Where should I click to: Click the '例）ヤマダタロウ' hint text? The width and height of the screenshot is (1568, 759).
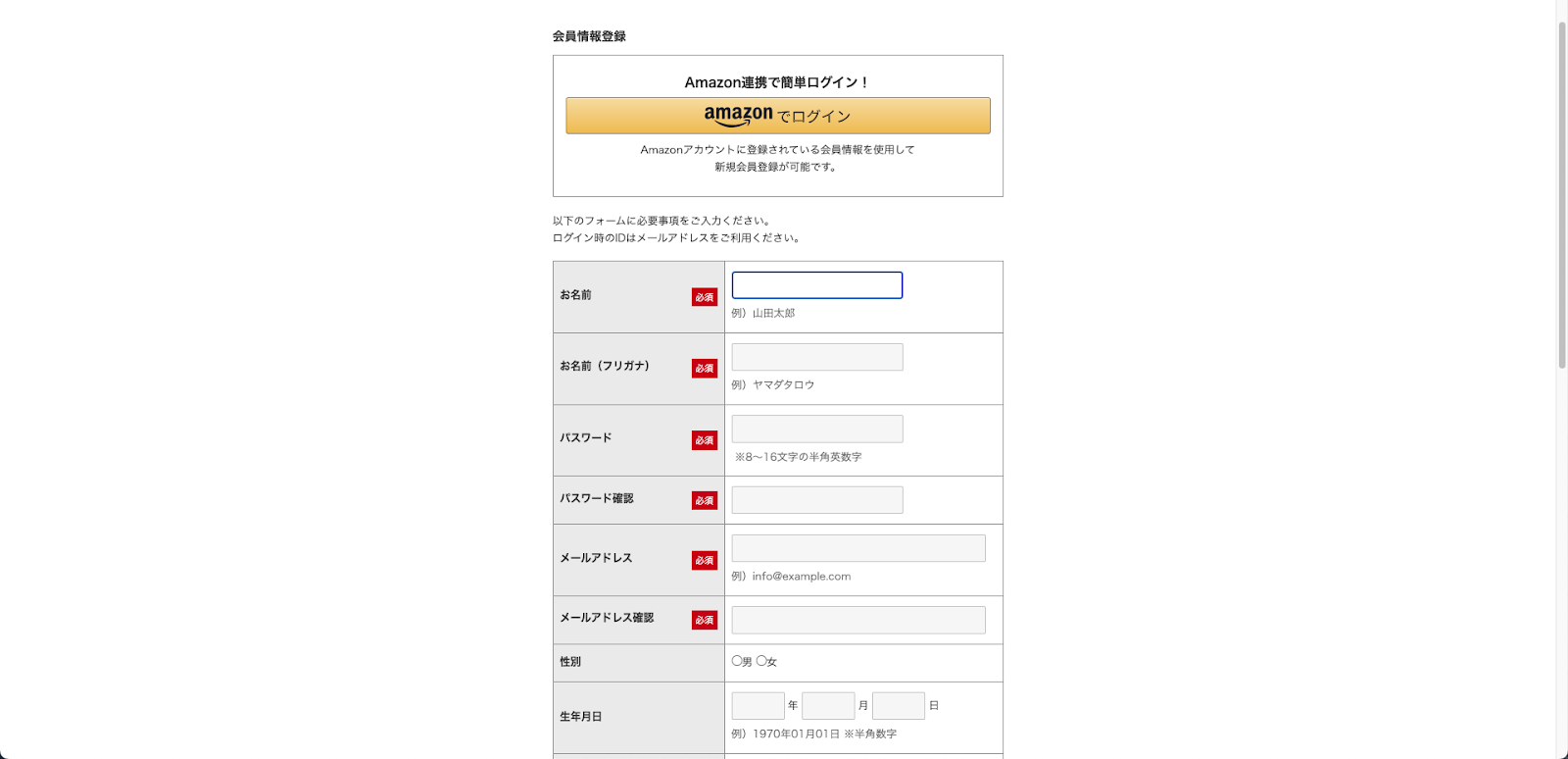pyautogui.click(x=773, y=384)
